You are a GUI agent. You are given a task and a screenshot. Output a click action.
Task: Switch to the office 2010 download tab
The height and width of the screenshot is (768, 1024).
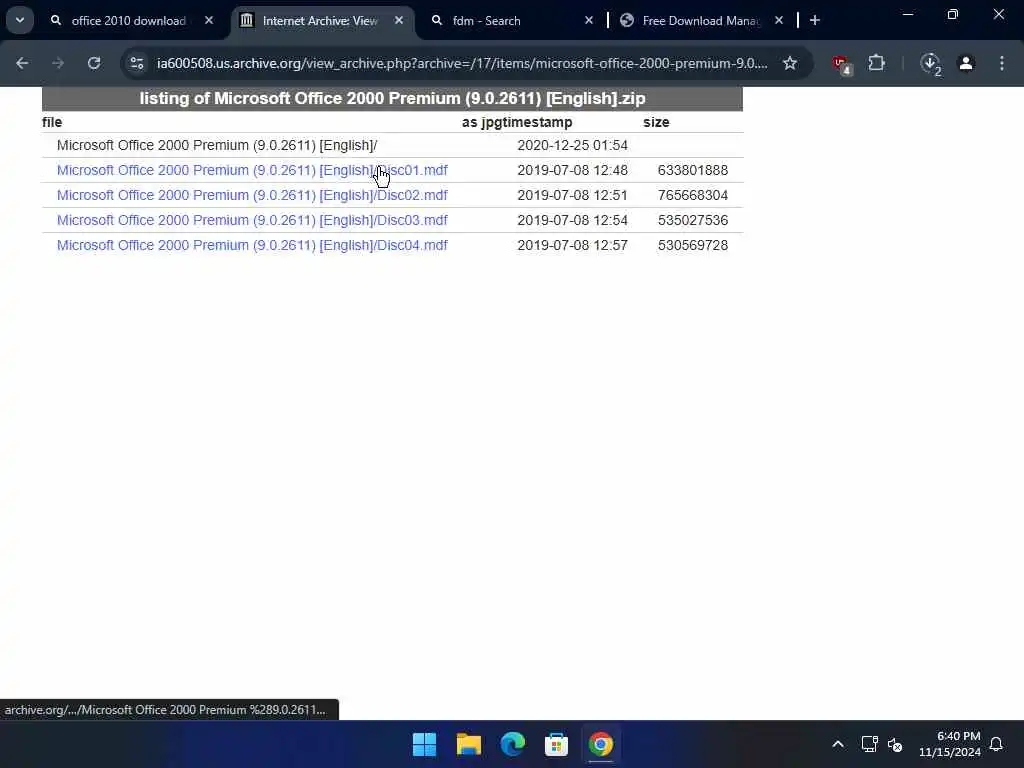(129, 21)
